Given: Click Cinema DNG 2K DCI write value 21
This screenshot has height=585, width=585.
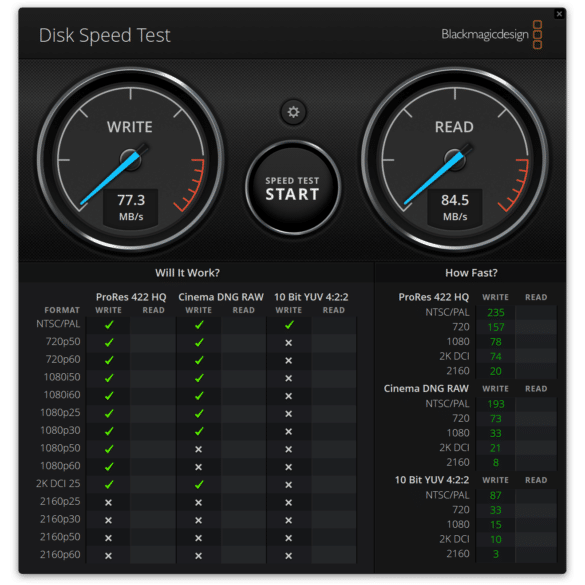Looking at the screenshot, I should [x=495, y=448].
